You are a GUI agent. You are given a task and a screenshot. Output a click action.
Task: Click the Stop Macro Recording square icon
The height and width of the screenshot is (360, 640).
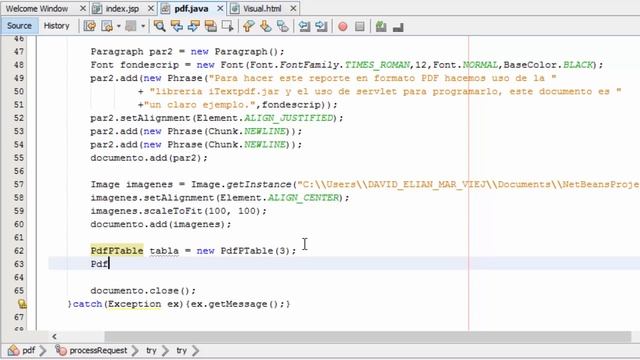(x=360, y=27)
